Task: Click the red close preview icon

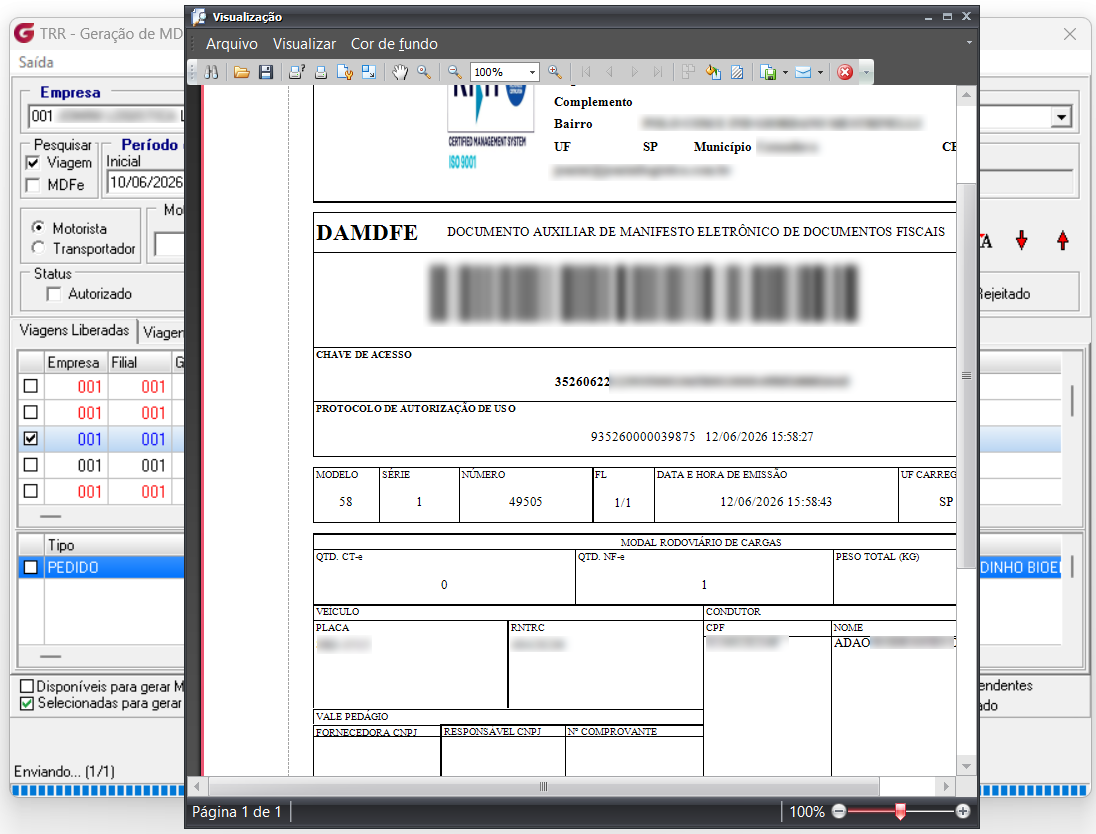Action: click(x=845, y=72)
